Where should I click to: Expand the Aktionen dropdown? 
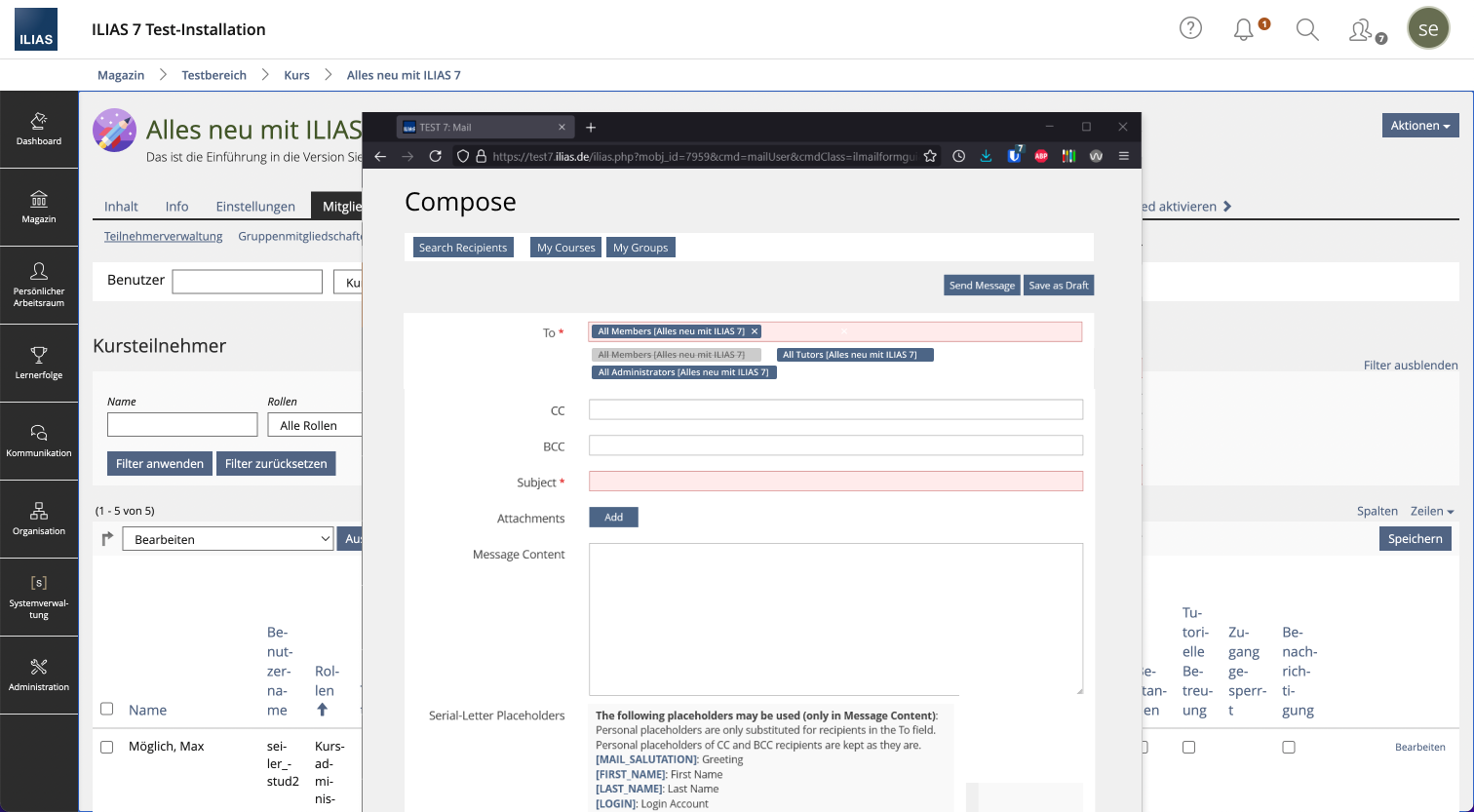pyautogui.click(x=1419, y=126)
